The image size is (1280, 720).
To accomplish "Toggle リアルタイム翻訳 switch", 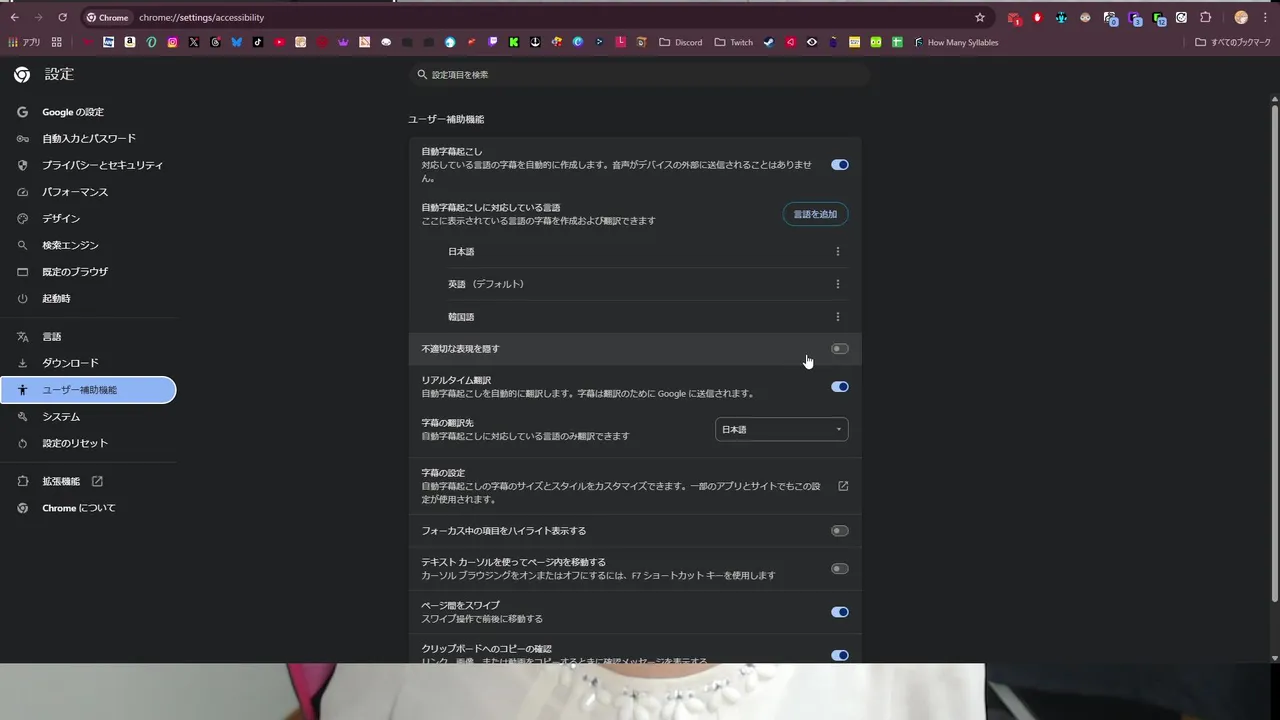I will 840,387.
